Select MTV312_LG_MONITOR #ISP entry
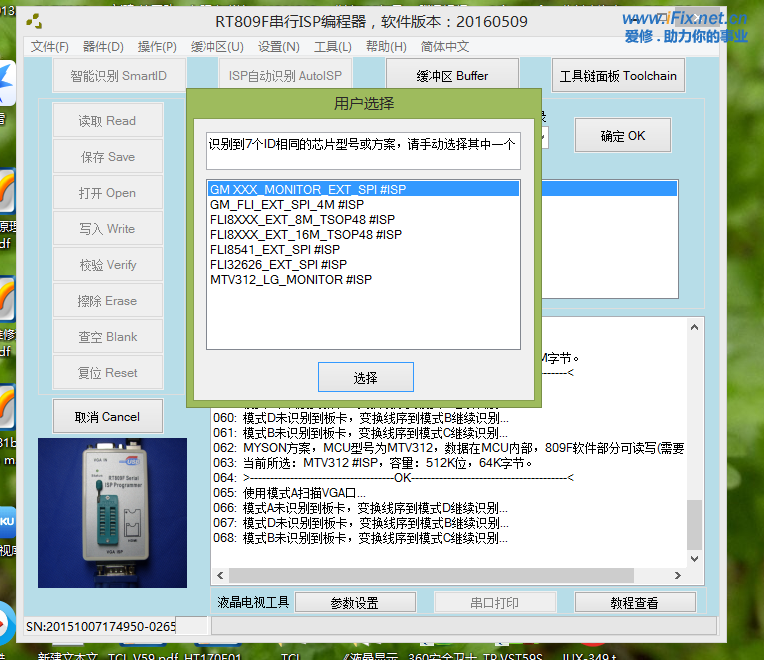This screenshot has width=764, height=660. (x=363, y=280)
